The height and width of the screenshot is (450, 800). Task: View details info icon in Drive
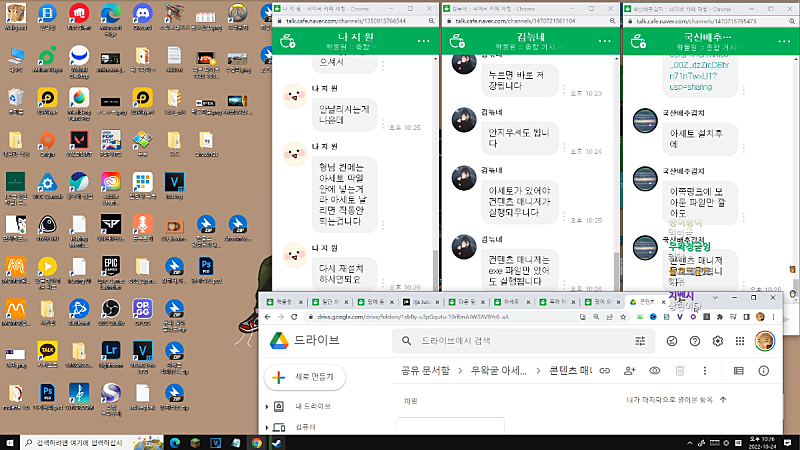tap(763, 371)
